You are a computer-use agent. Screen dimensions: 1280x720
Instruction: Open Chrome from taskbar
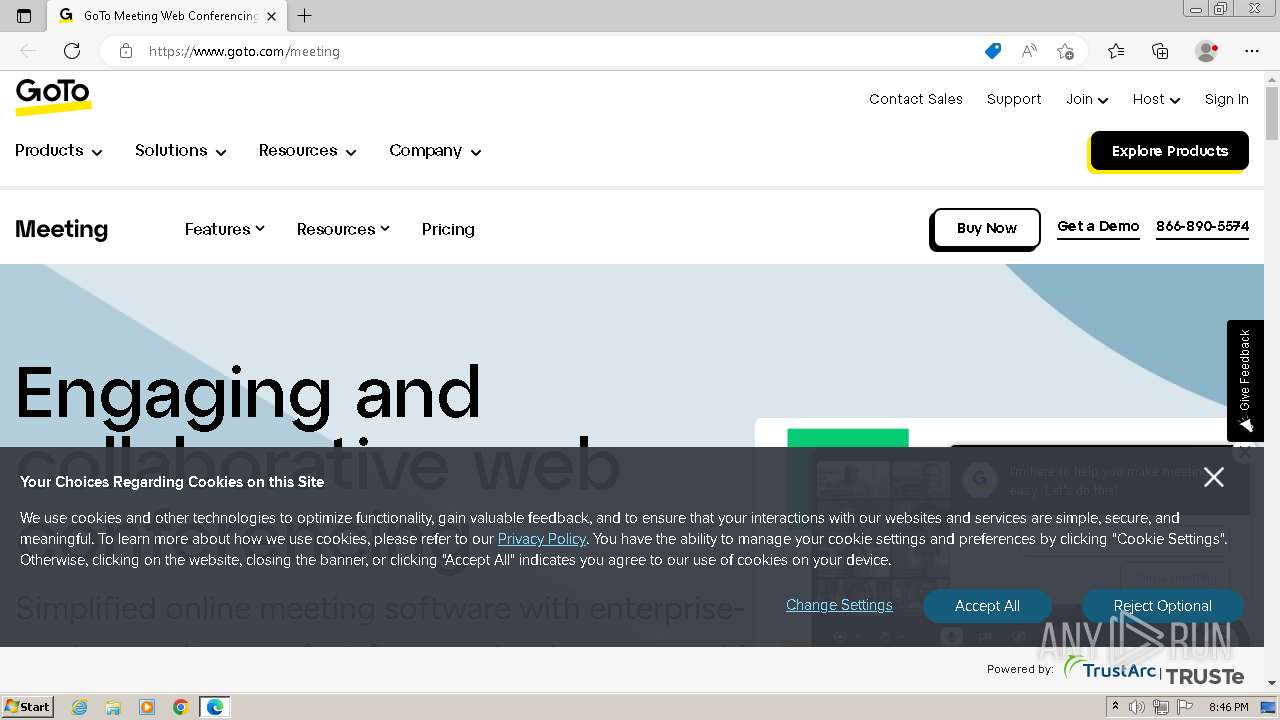coord(181,707)
